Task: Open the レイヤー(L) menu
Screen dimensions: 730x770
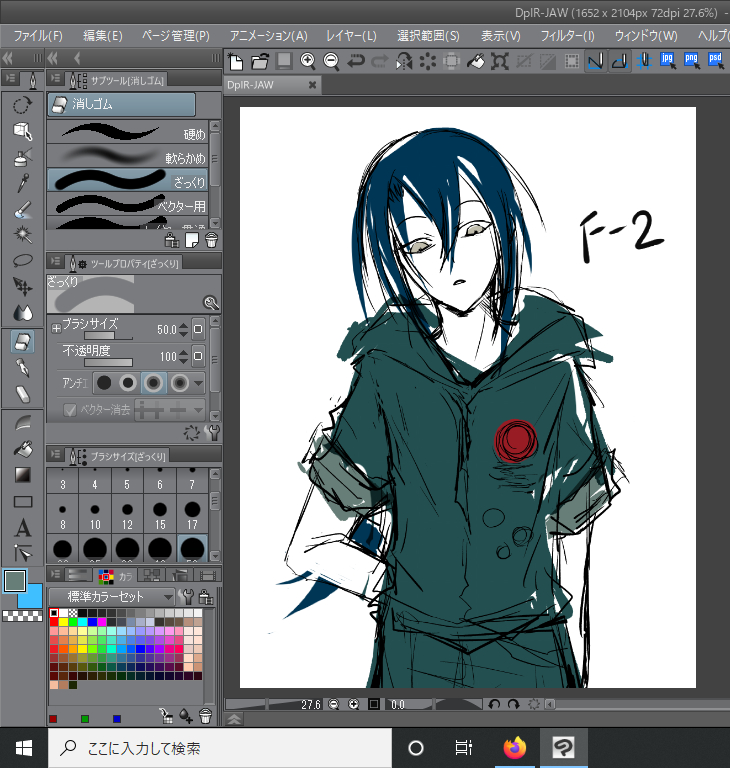Action: click(x=351, y=36)
